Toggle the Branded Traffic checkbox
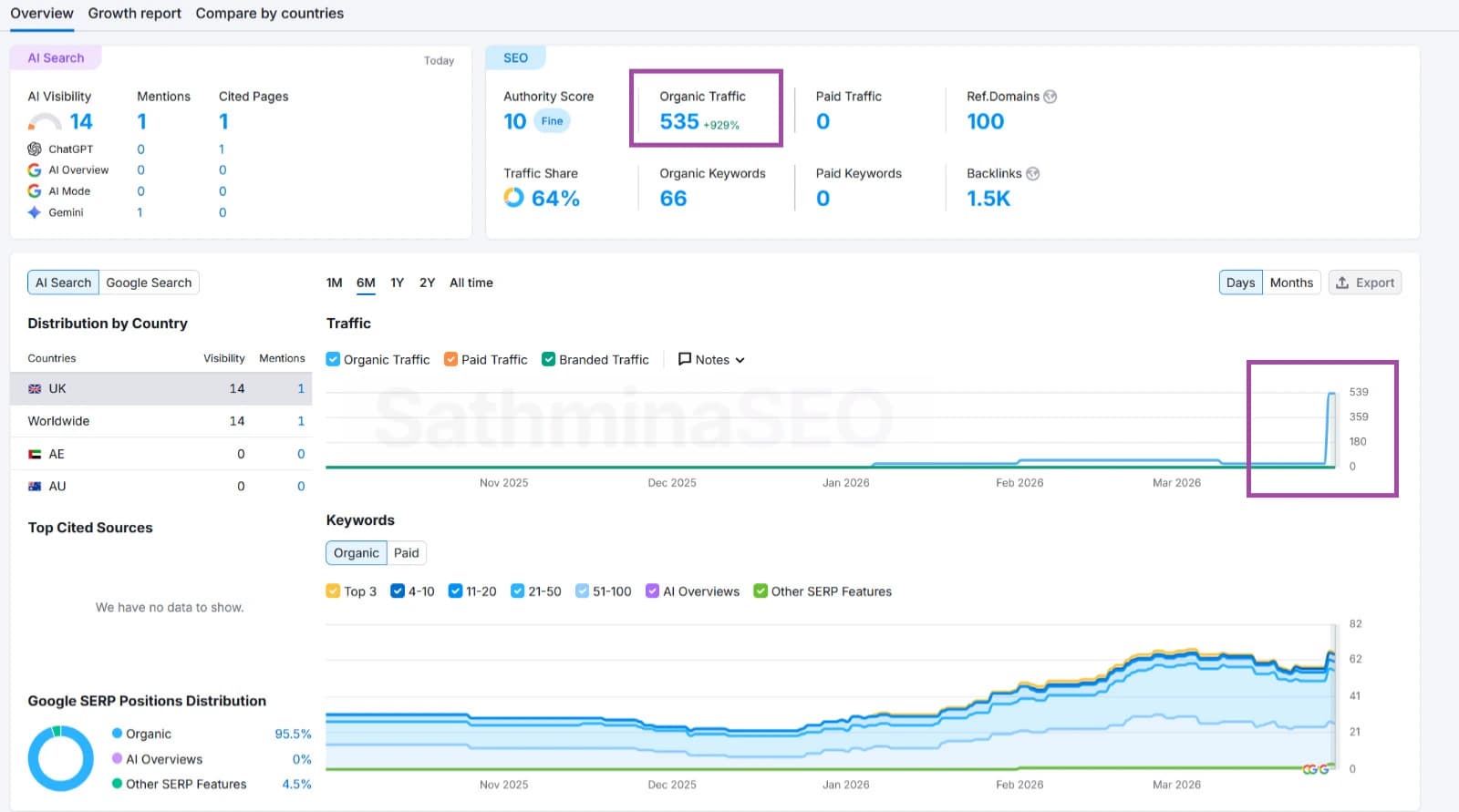Screen dimensions: 1459x812 coord(548,359)
